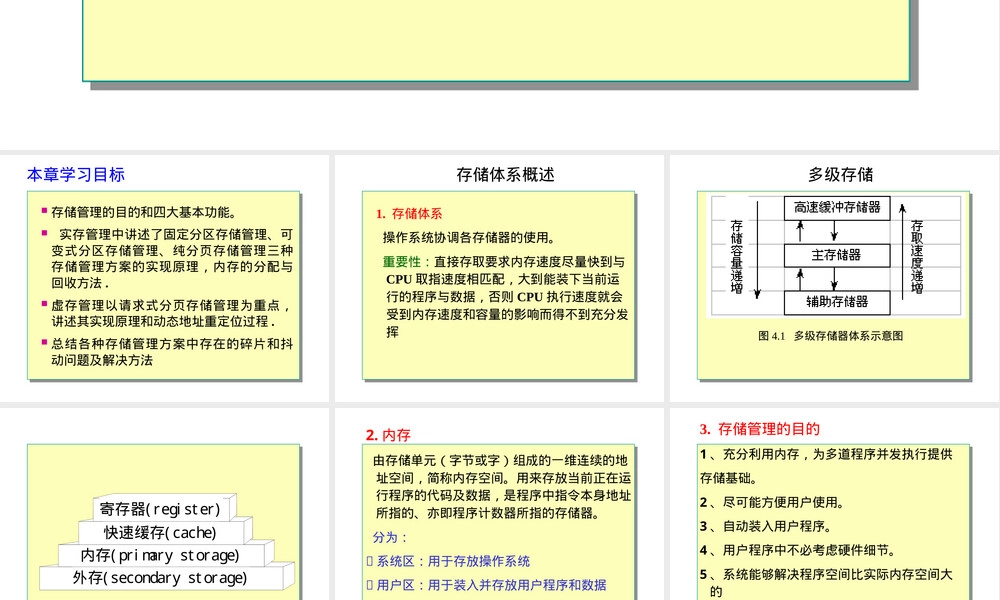The height and width of the screenshot is (600, 1000).
Task: Click the caption 图 4.1 多级存储器体系示意图
Action: coord(830,336)
